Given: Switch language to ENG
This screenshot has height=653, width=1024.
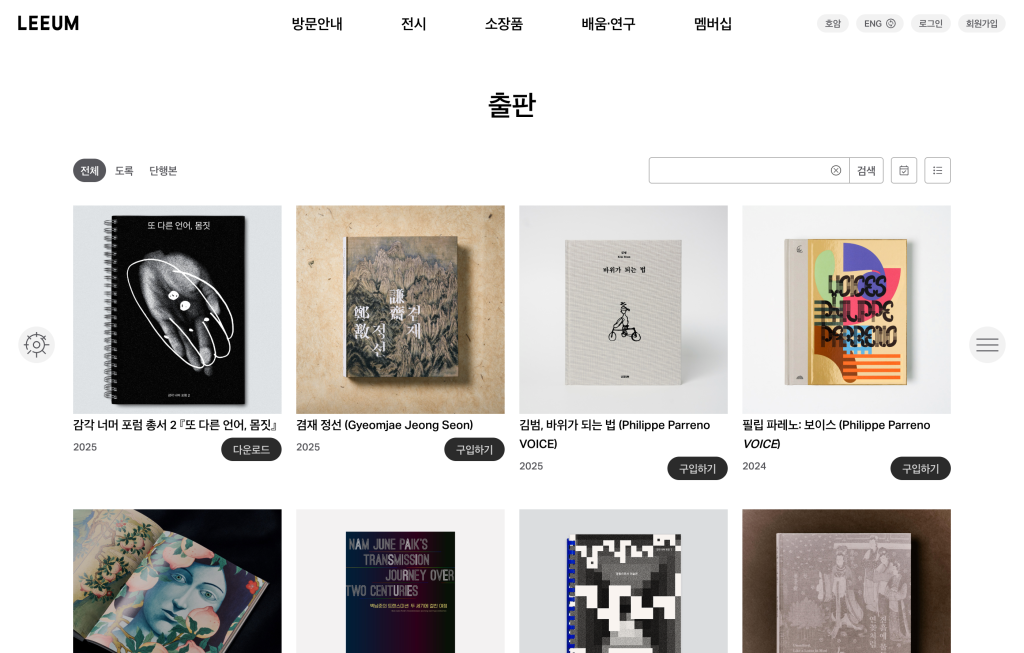Looking at the screenshot, I should 880,24.
